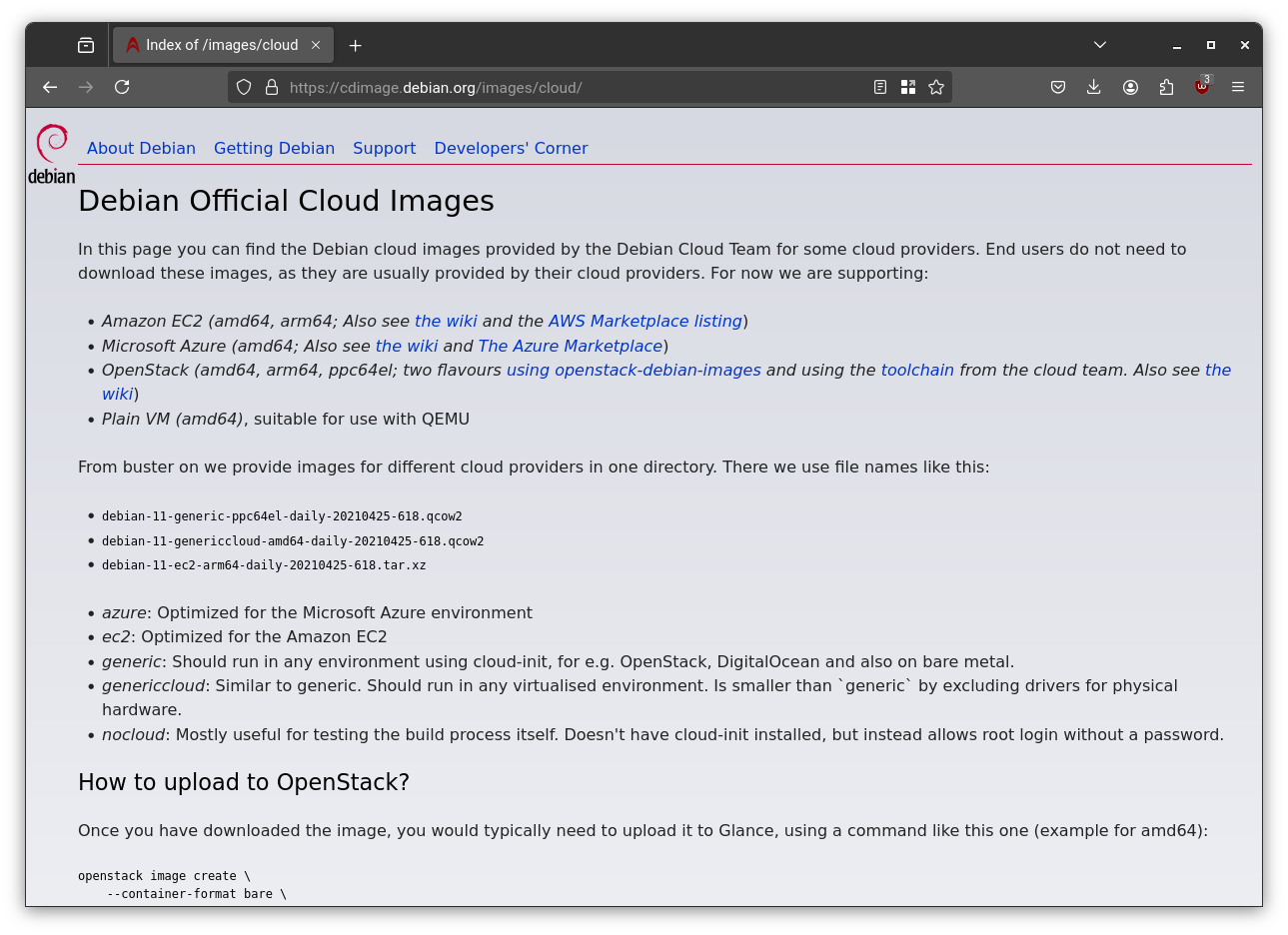Screen dimensions: 1288x935
Task: Open the list all tabs chevron
Action: tap(1099, 45)
